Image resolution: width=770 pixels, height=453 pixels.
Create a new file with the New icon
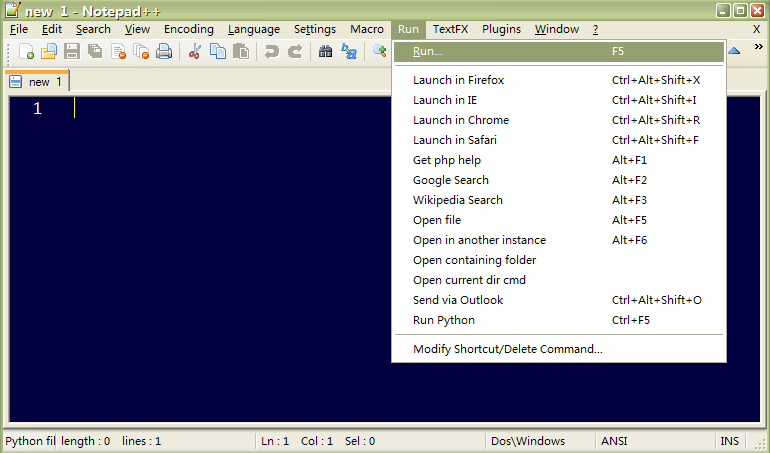coord(26,51)
